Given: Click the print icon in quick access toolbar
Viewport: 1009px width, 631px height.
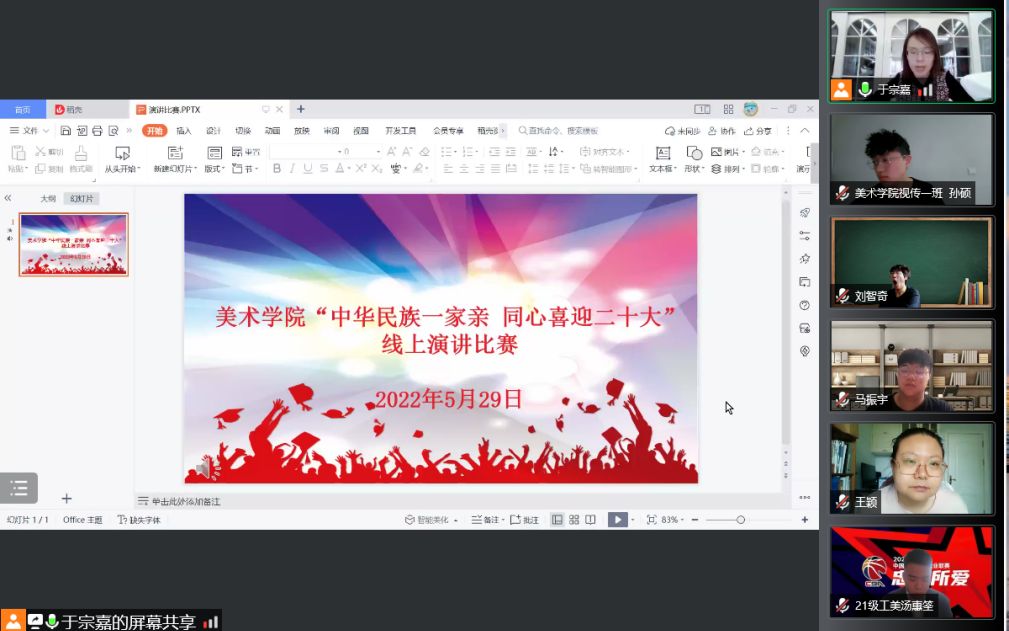Looking at the screenshot, I should (x=98, y=131).
